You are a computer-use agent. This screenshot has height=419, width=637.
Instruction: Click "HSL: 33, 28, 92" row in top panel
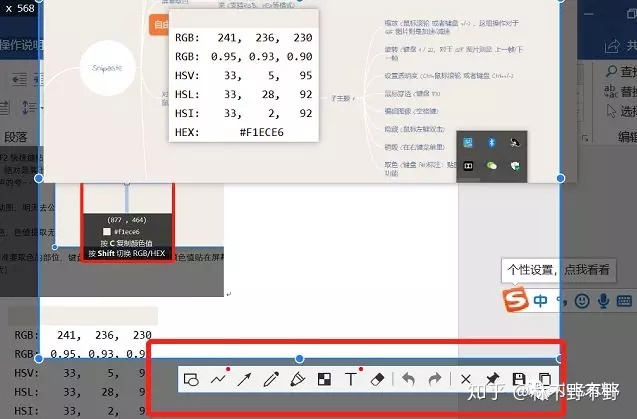coord(243,94)
